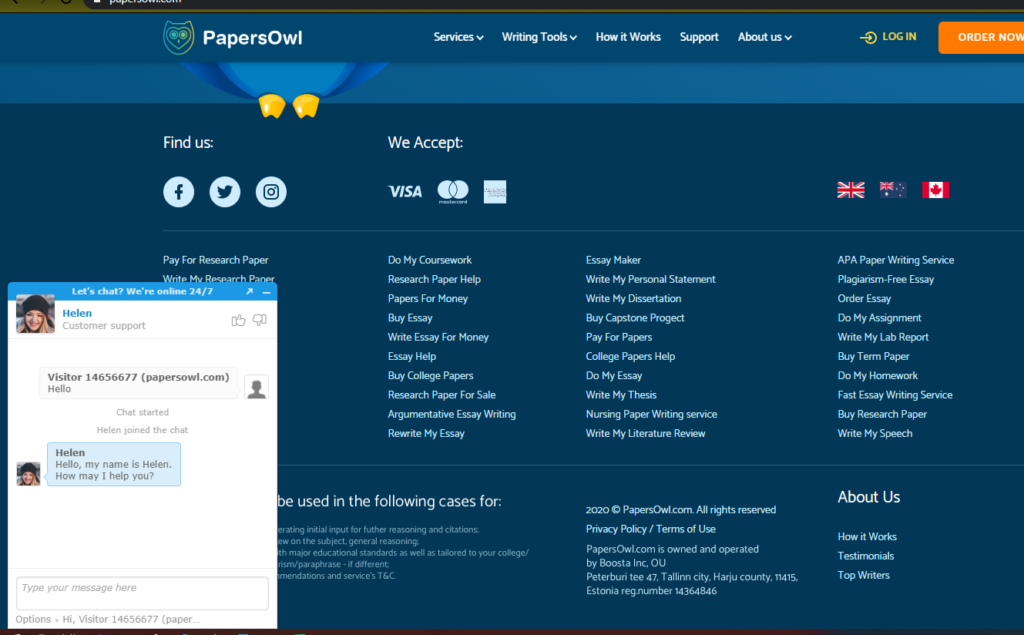
Task: Open the Facebook page icon
Action: tap(178, 192)
